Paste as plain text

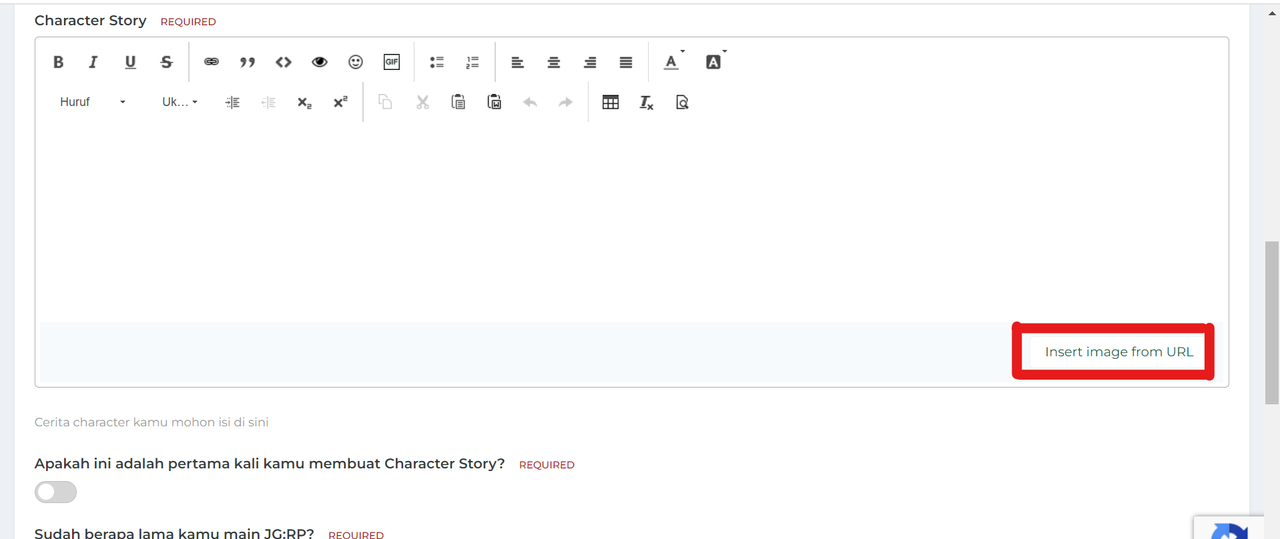(x=458, y=102)
